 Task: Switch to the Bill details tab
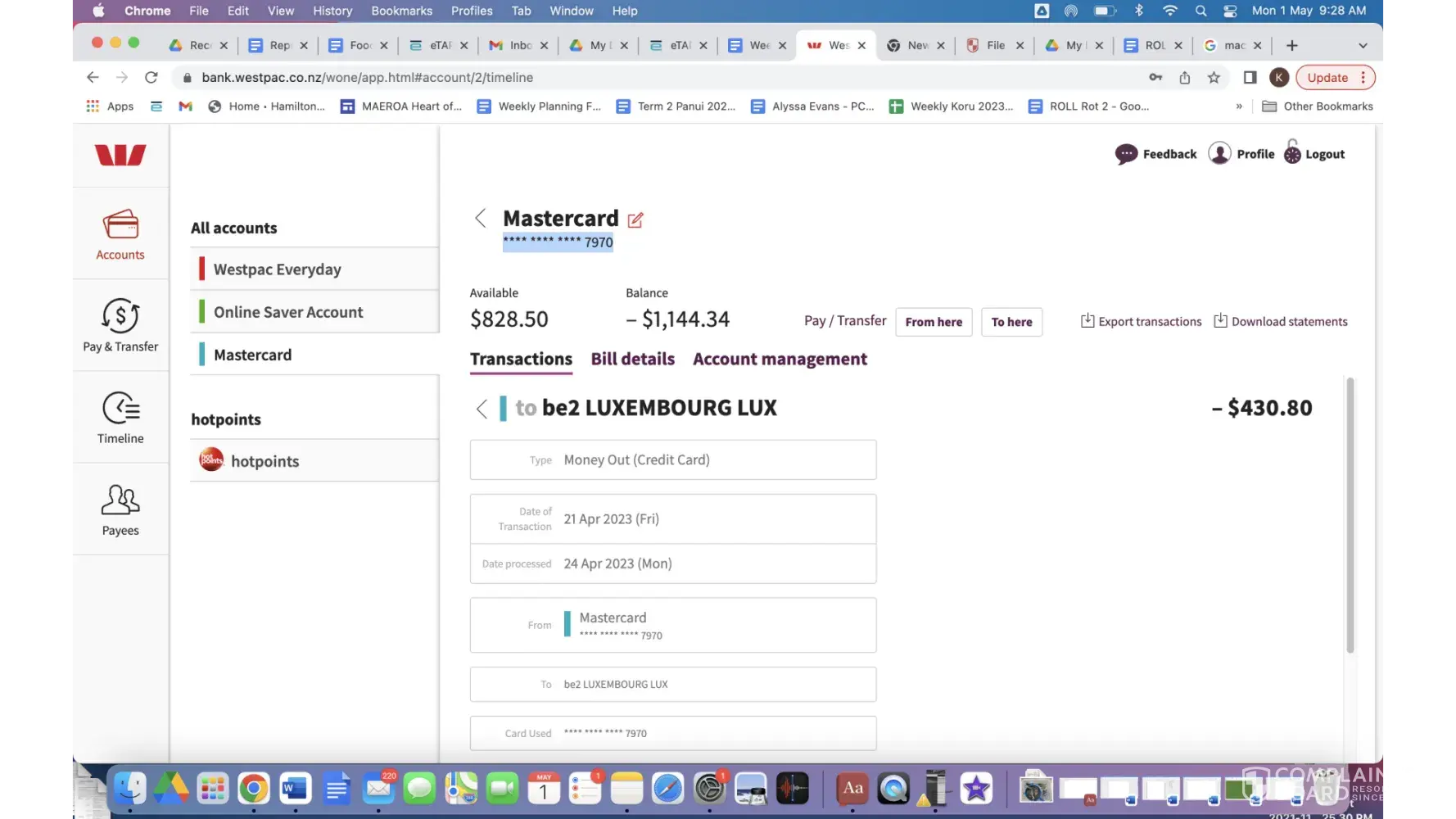(x=632, y=359)
